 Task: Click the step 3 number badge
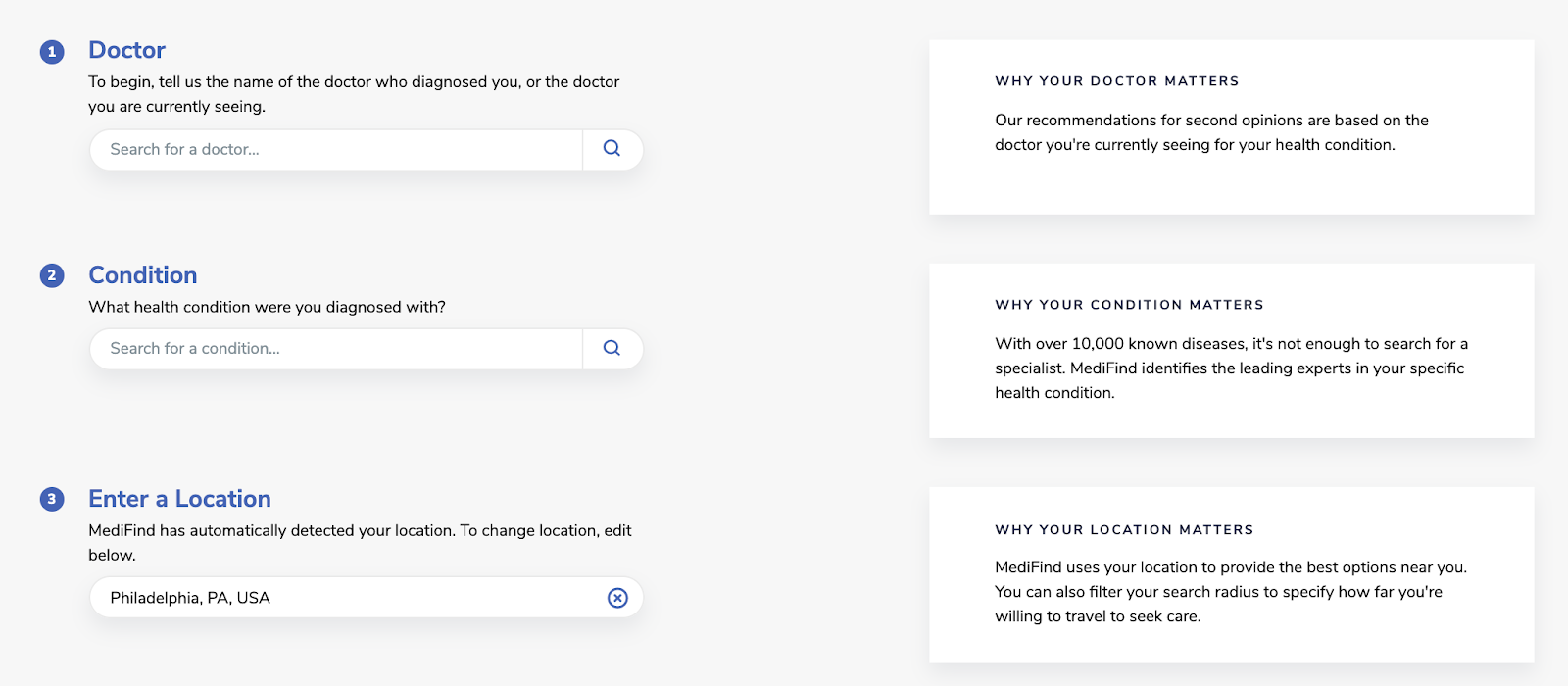(52, 499)
